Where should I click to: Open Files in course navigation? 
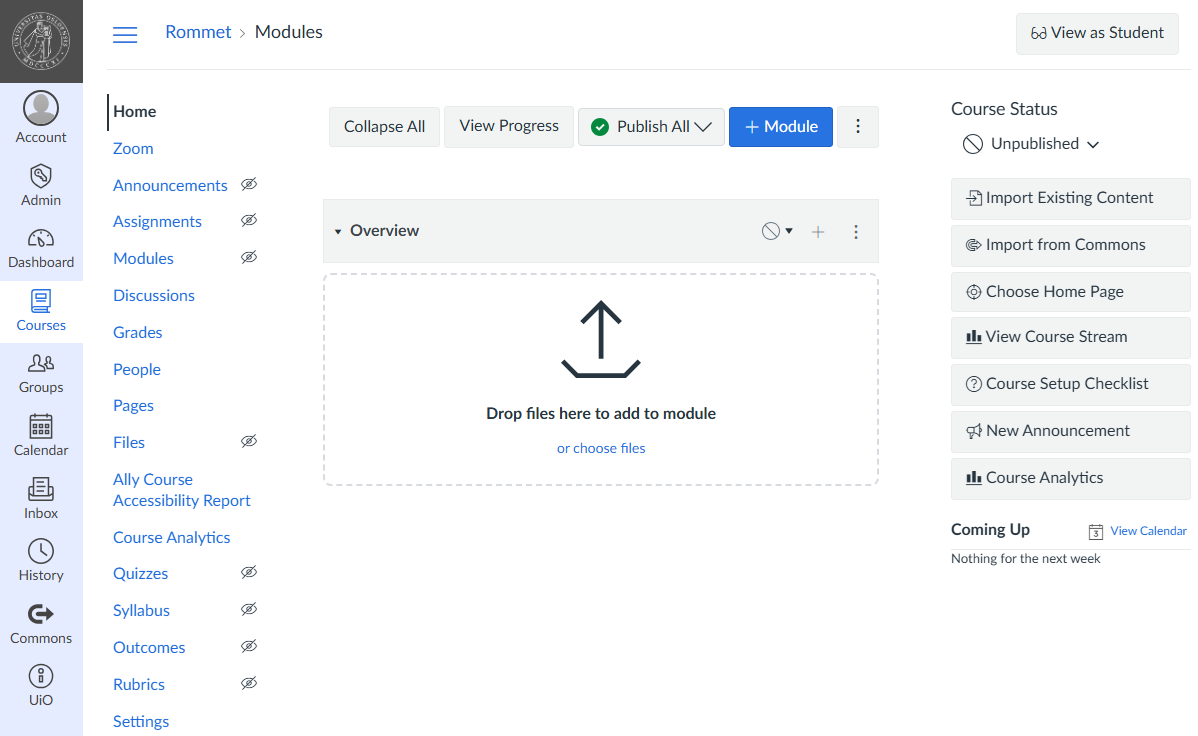coord(129,443)
